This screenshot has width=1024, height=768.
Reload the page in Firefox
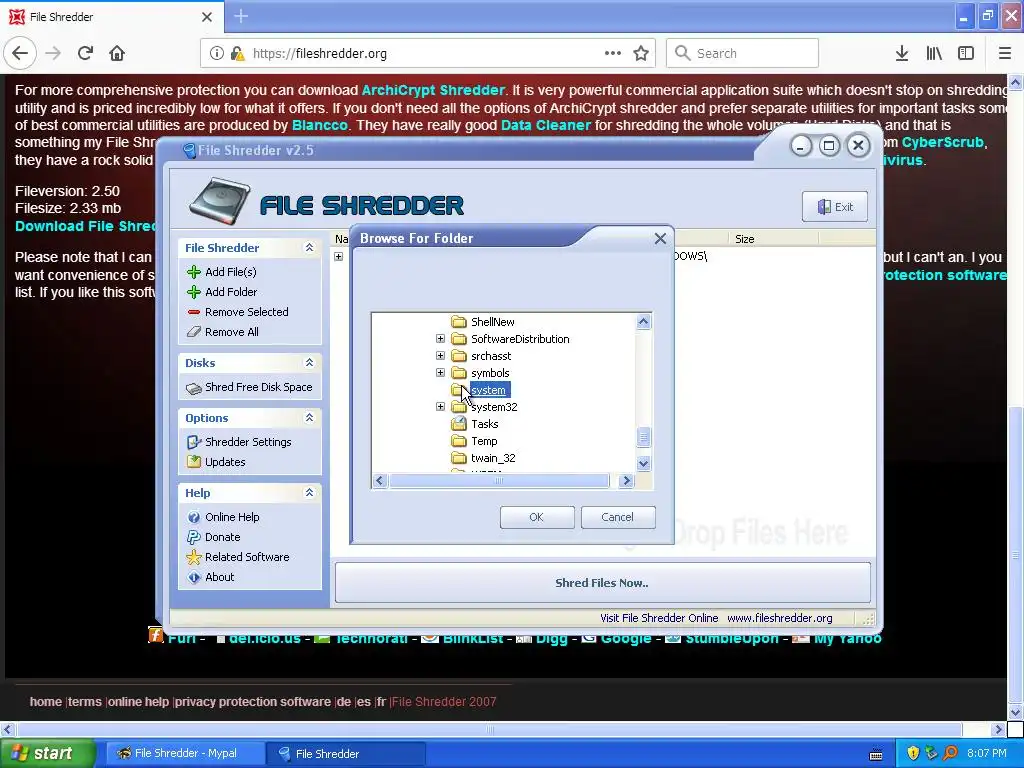click(x=86, y=53)
